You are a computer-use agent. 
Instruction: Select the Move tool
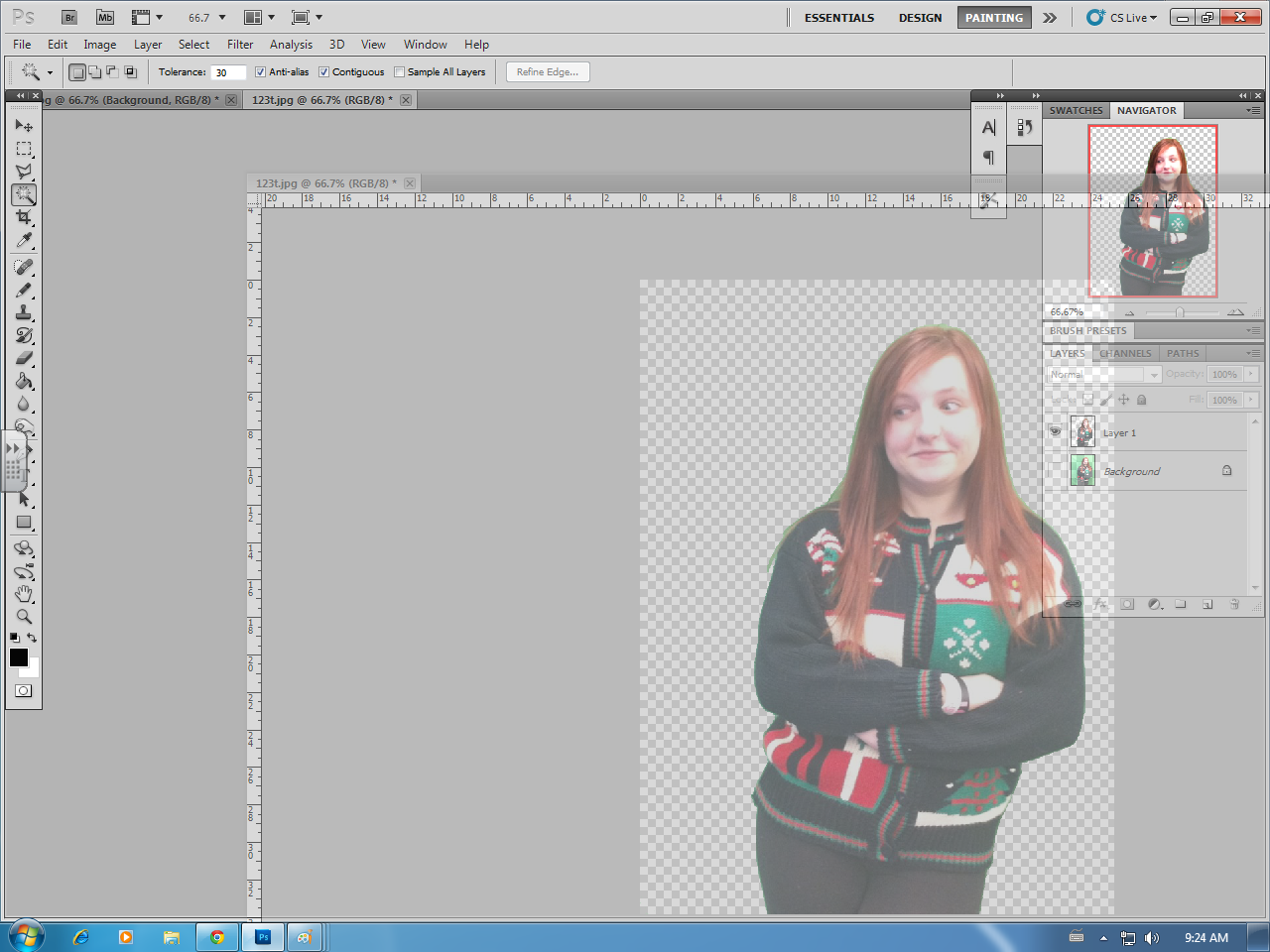point(24,126)
